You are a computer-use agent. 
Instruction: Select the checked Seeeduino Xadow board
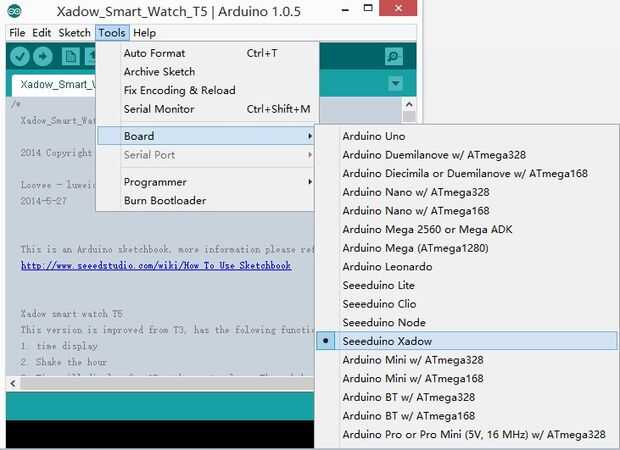click(x=467, y=341)
